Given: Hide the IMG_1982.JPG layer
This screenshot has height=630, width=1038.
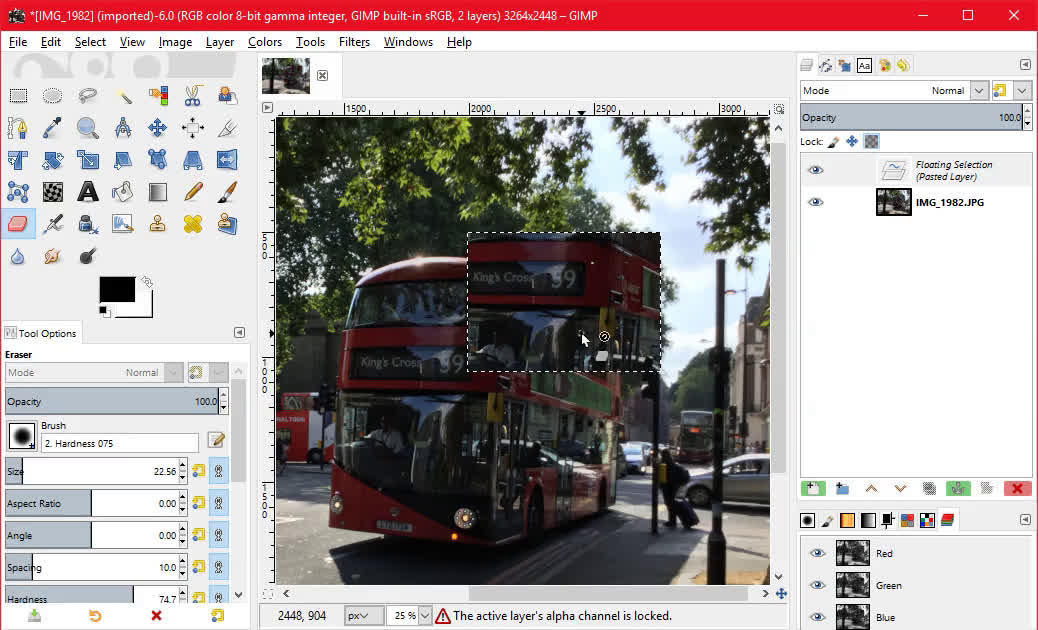Looking at the screenshot, I should tap(816, 202).
